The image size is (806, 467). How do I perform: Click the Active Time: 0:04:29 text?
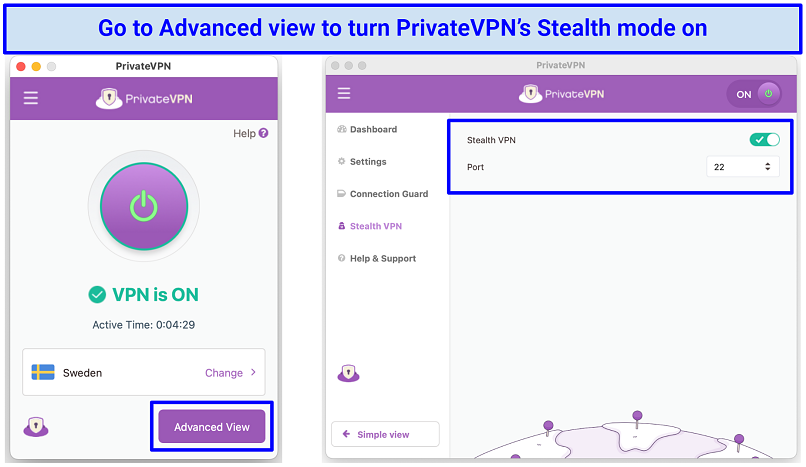(143, 325)
